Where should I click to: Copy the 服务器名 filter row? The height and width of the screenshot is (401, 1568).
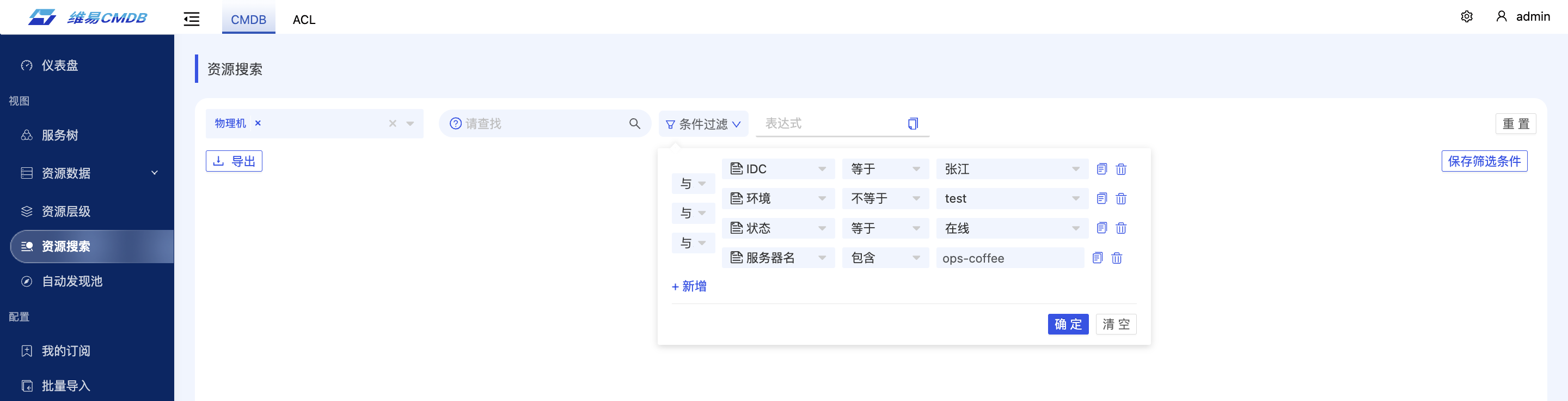pos(1097,258)
